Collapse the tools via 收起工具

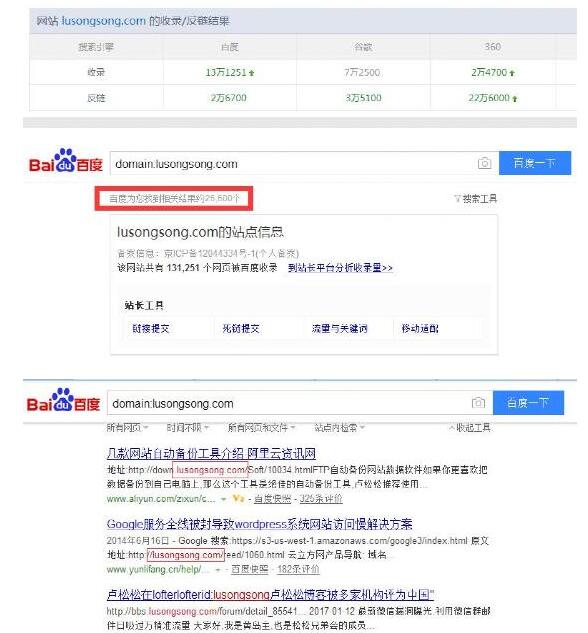click(x=470, y=428)
